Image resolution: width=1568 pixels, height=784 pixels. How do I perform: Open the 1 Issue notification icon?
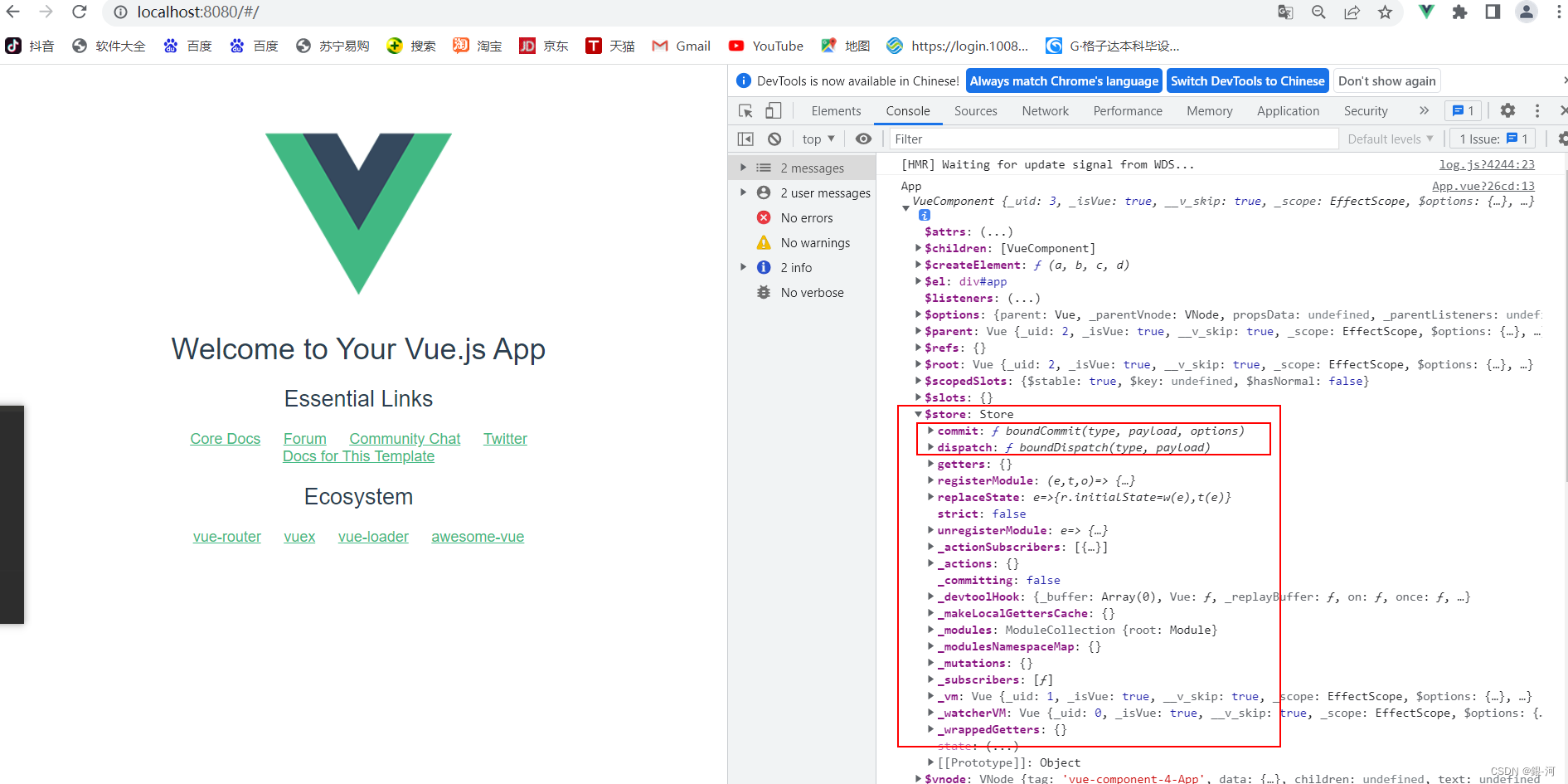pos(1462,110)
